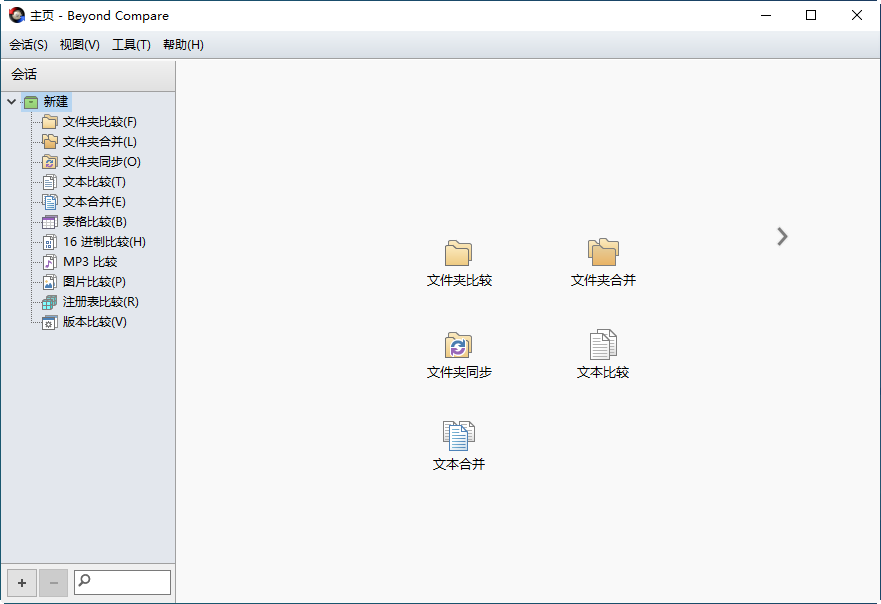
Task: Open 文本合并 large icon in main area
Action: (x=458, y=436)
